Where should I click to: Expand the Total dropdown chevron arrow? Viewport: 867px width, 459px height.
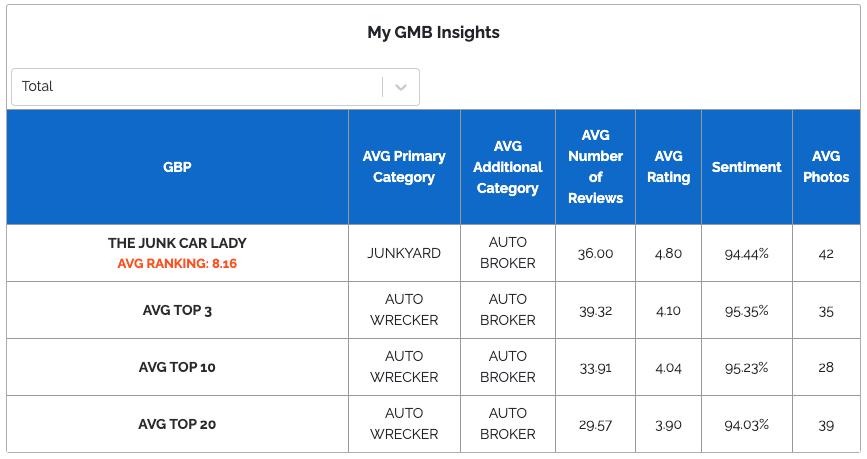401,87
